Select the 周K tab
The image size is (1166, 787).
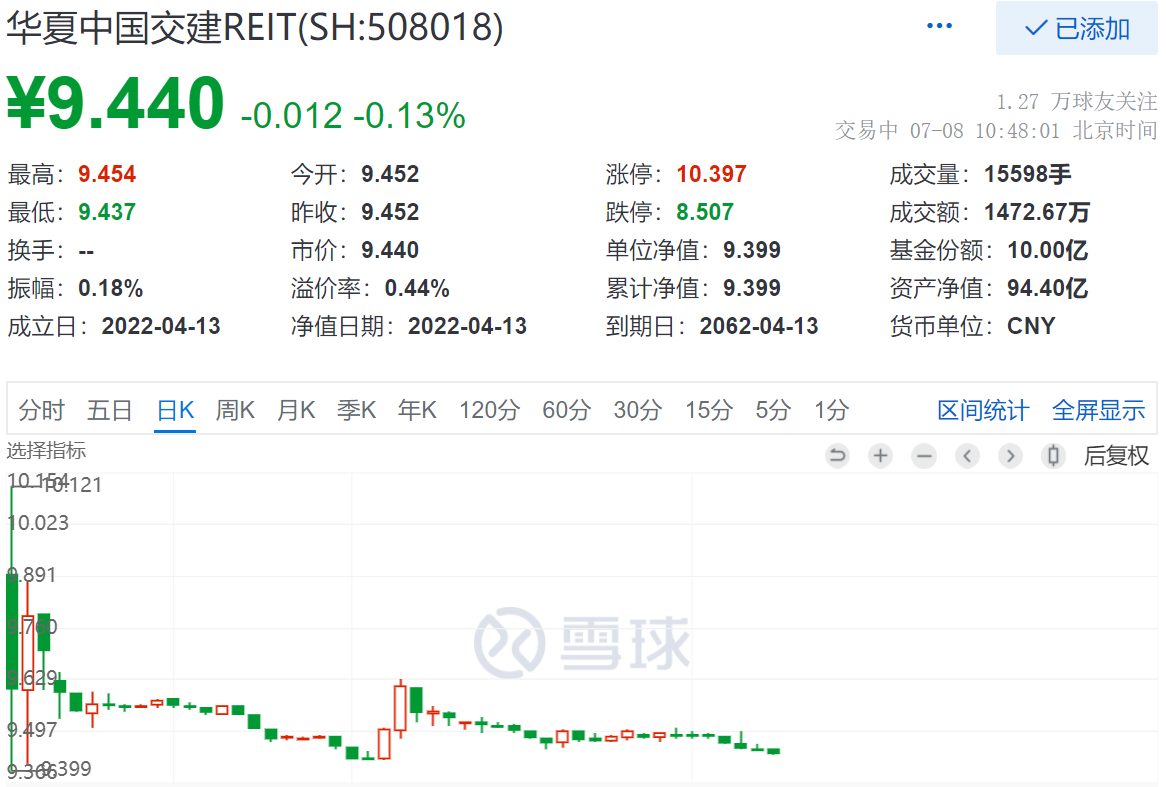tap(235, 410)
